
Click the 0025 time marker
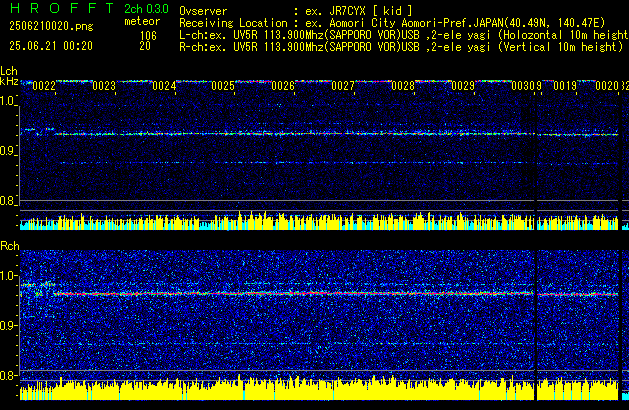(x=223, y=86)
